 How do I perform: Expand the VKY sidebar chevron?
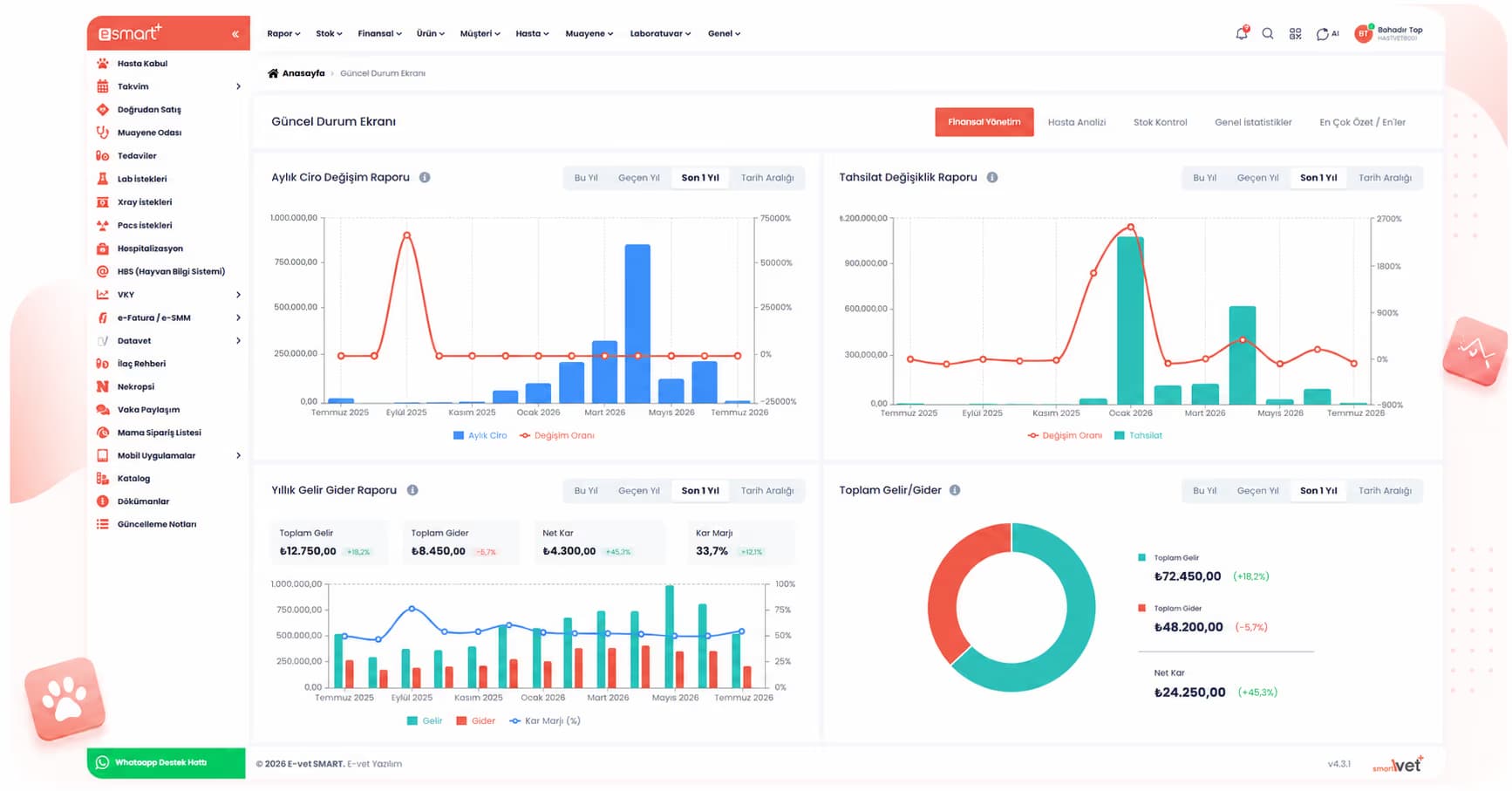tap(238, 295)
